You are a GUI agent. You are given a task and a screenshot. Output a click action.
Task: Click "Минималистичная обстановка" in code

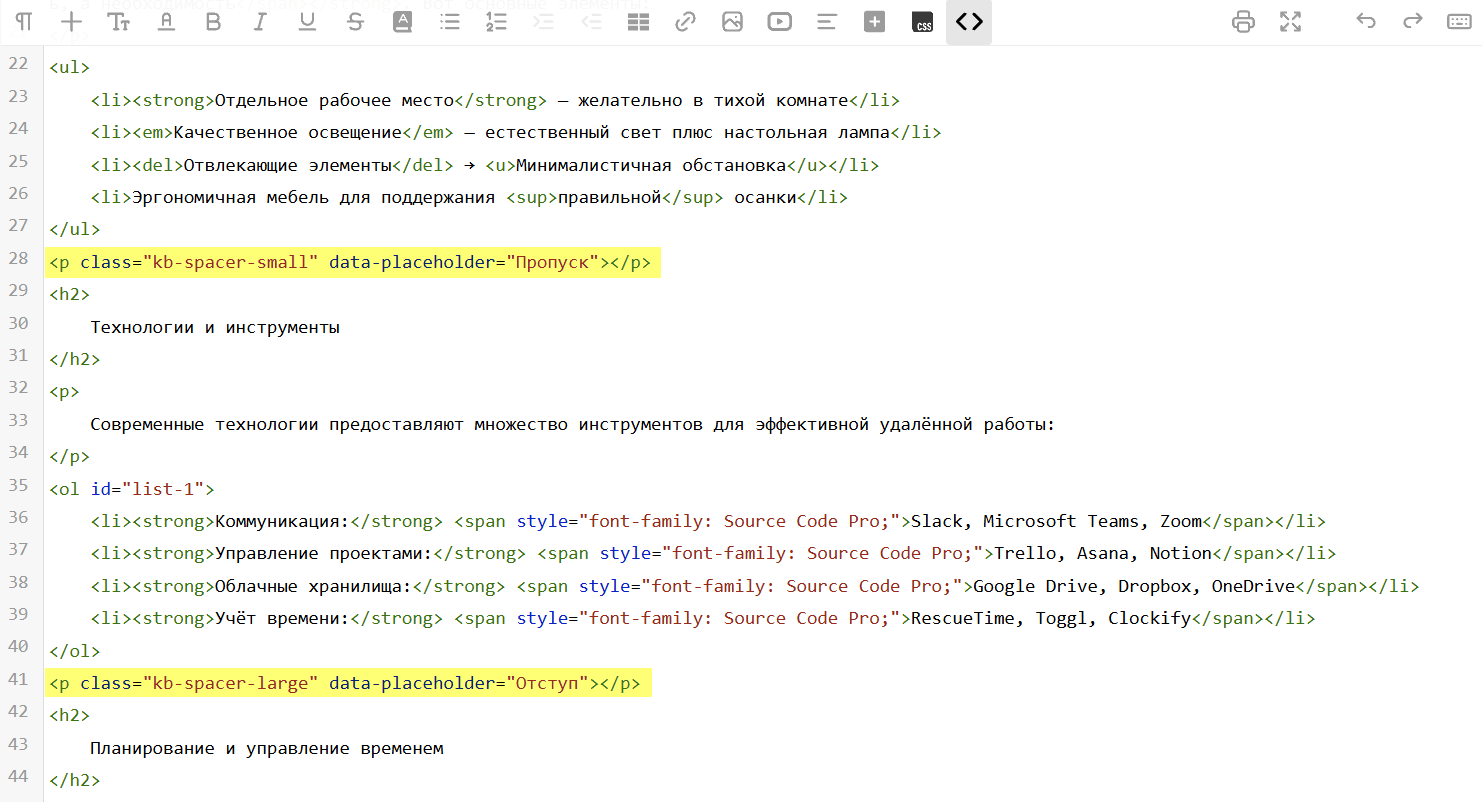[651, 165]
